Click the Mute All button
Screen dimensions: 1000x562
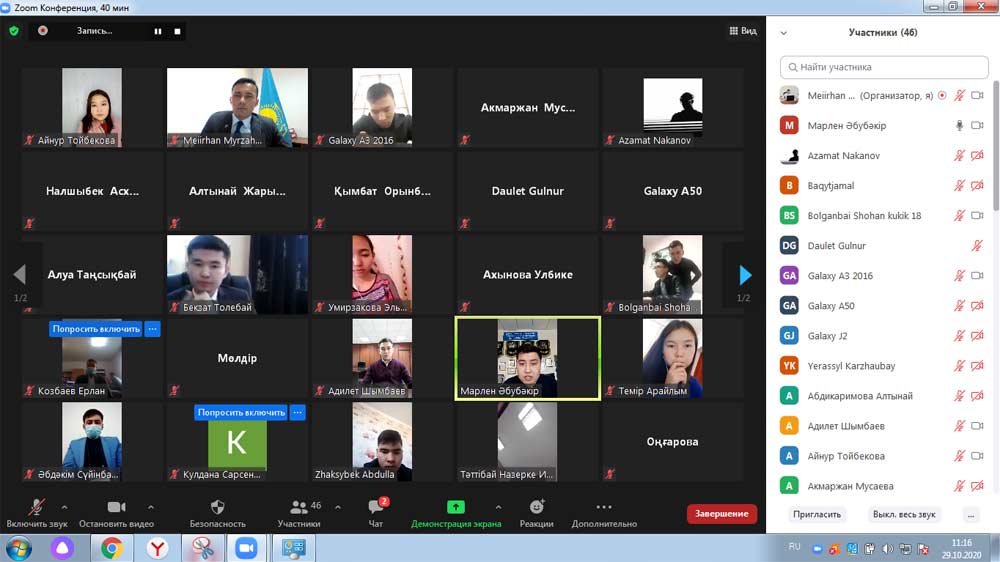point(904,514)
